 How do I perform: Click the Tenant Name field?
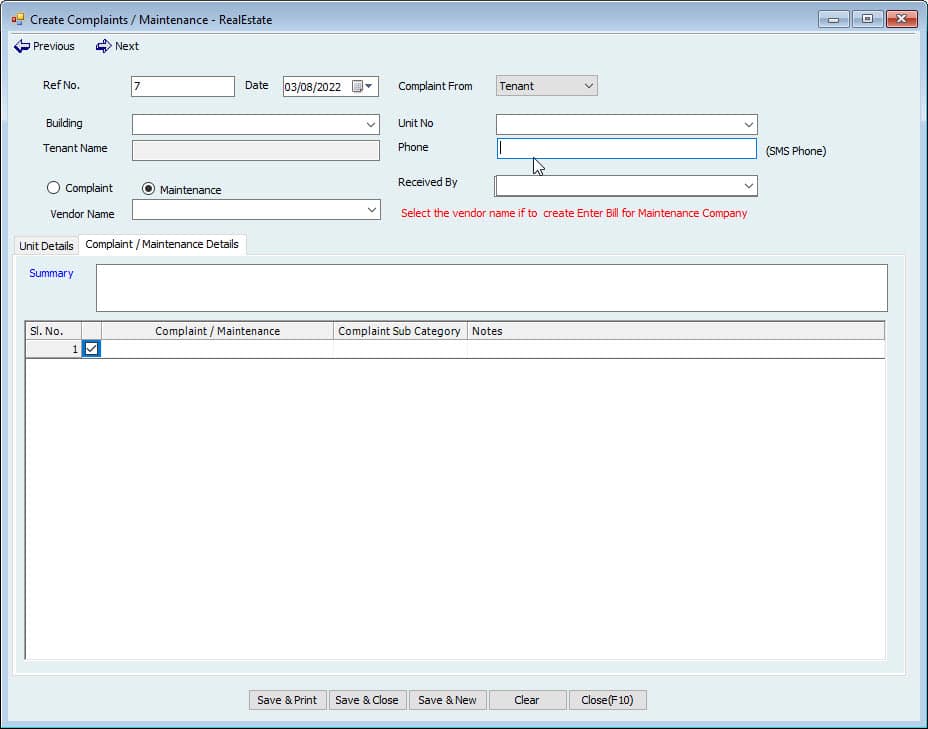tap(256, 150)
